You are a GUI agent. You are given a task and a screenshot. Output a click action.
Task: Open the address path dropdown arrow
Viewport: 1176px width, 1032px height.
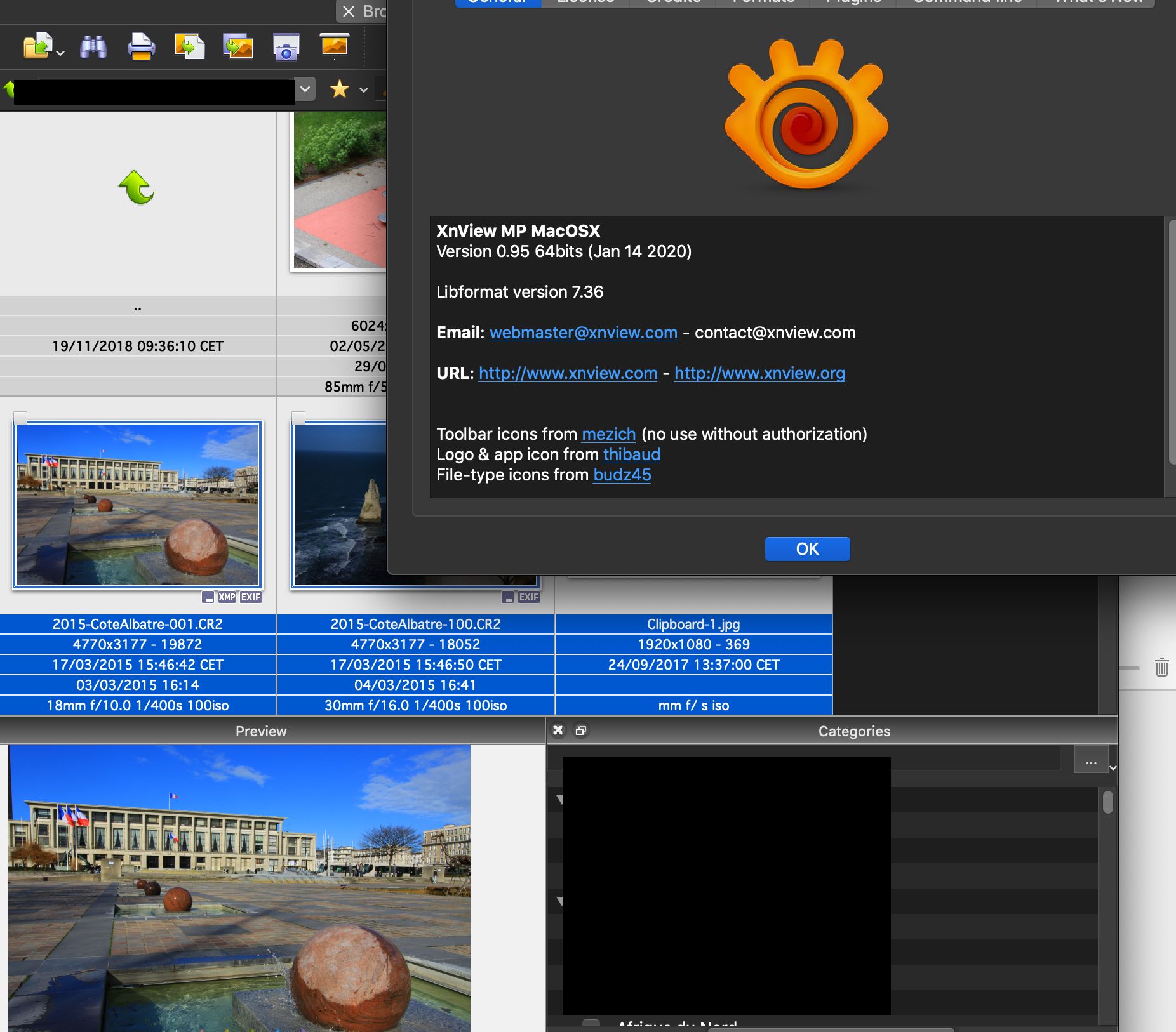(305, 89)
